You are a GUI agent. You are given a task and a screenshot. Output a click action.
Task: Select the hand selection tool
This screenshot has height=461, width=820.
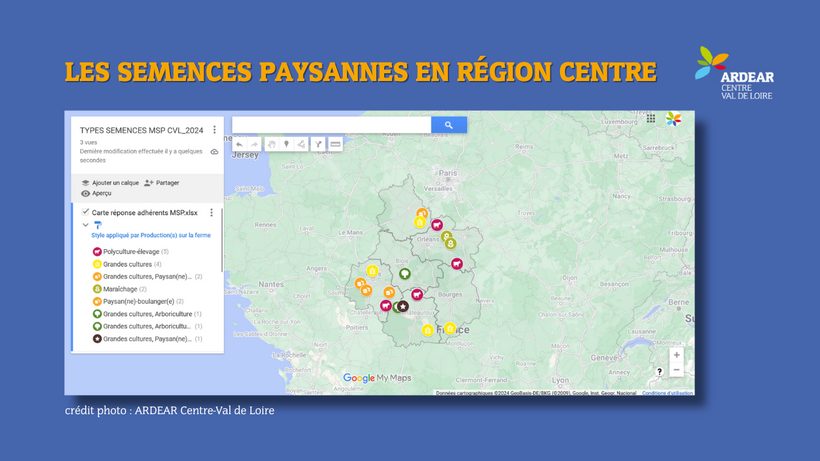[x=271, y=144]
